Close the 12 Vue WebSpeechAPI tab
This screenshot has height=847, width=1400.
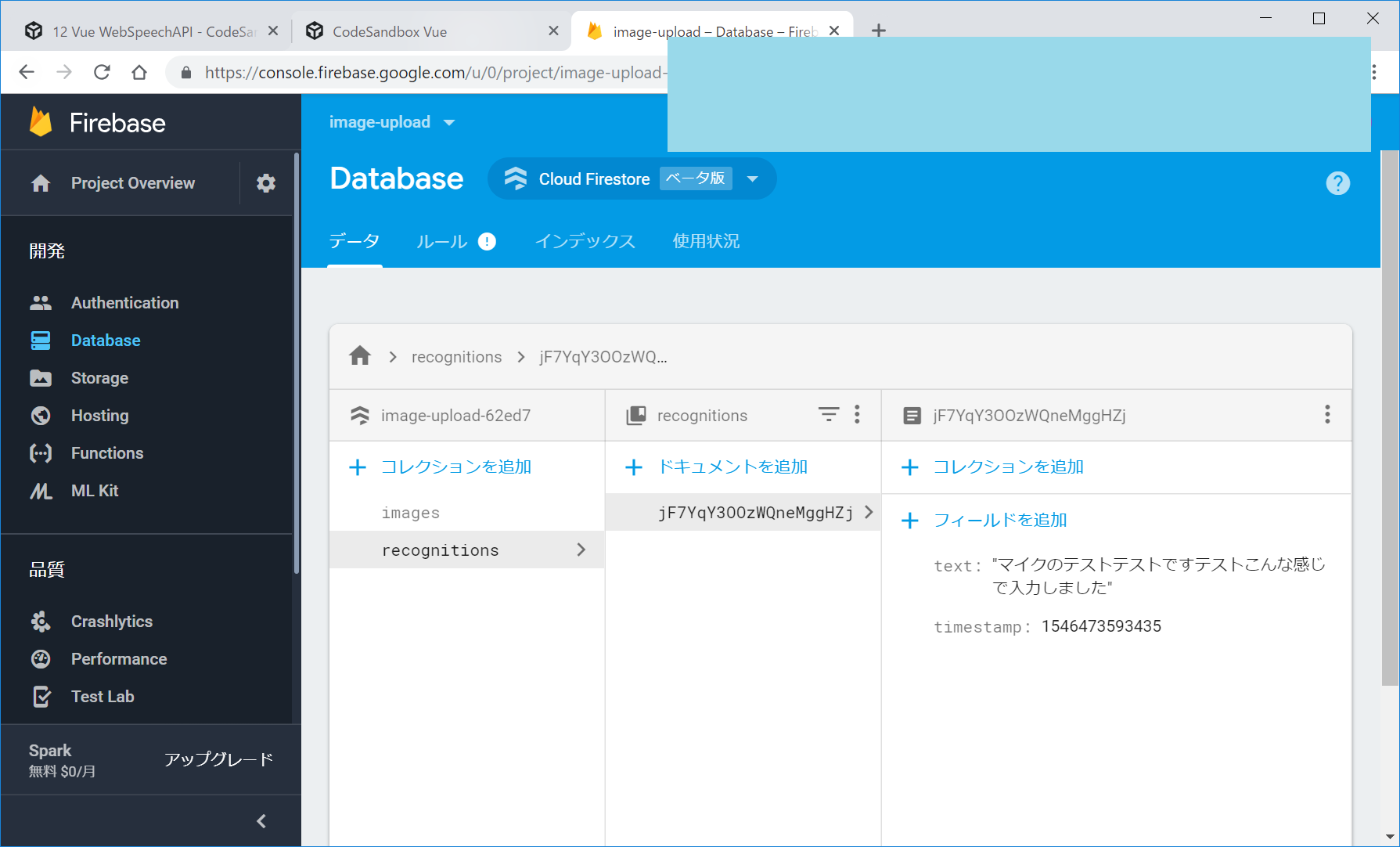tap(273, 31)
